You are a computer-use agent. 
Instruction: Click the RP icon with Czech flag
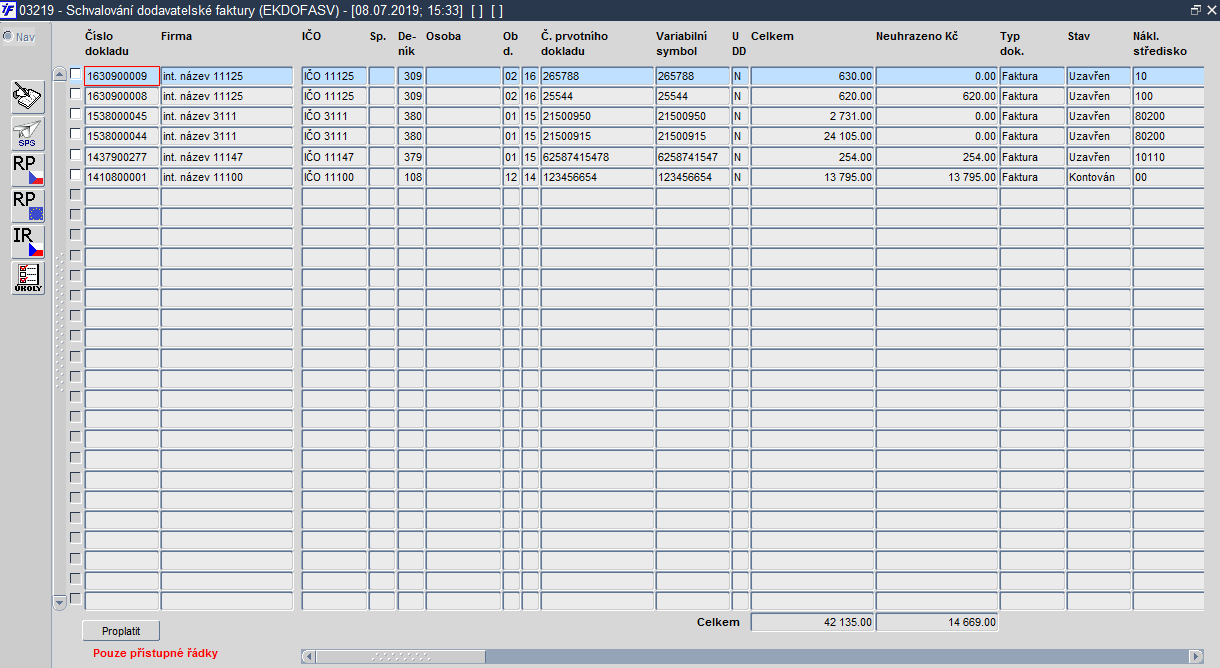click(28, 170)
